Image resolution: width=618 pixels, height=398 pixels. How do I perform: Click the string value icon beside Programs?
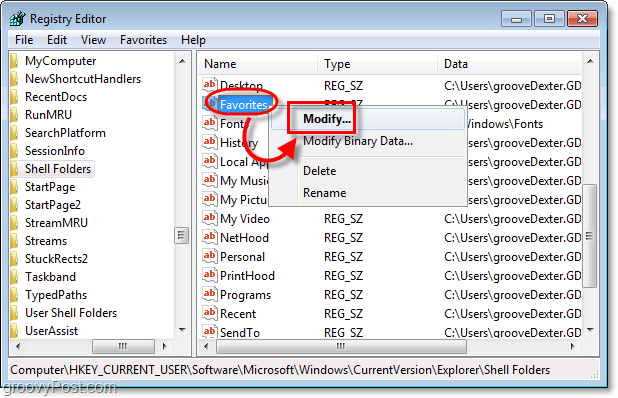pyautogui.click(x=210, y=294)
